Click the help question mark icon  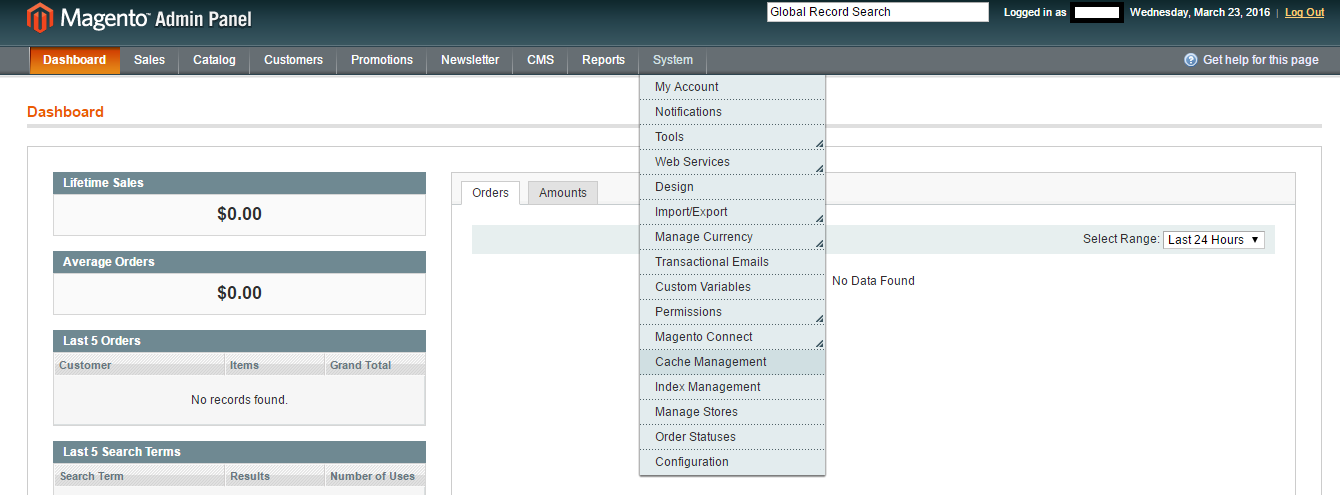pos(1190,60)
